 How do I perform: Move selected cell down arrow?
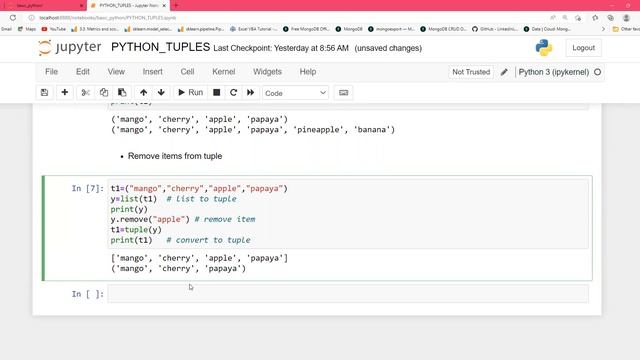click(161, 93)
